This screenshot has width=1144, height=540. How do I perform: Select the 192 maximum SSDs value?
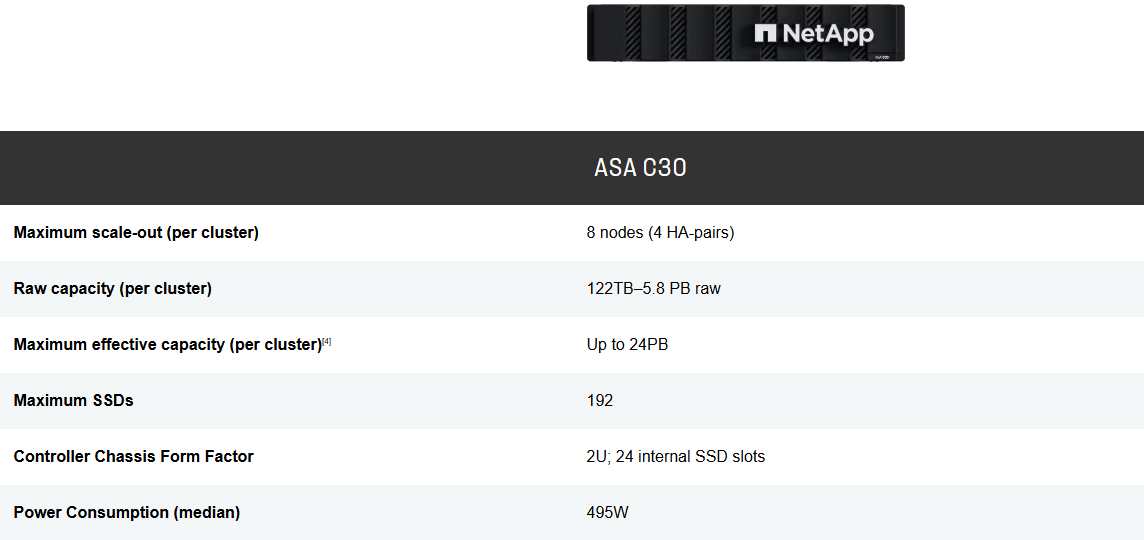tap(600, 401)
